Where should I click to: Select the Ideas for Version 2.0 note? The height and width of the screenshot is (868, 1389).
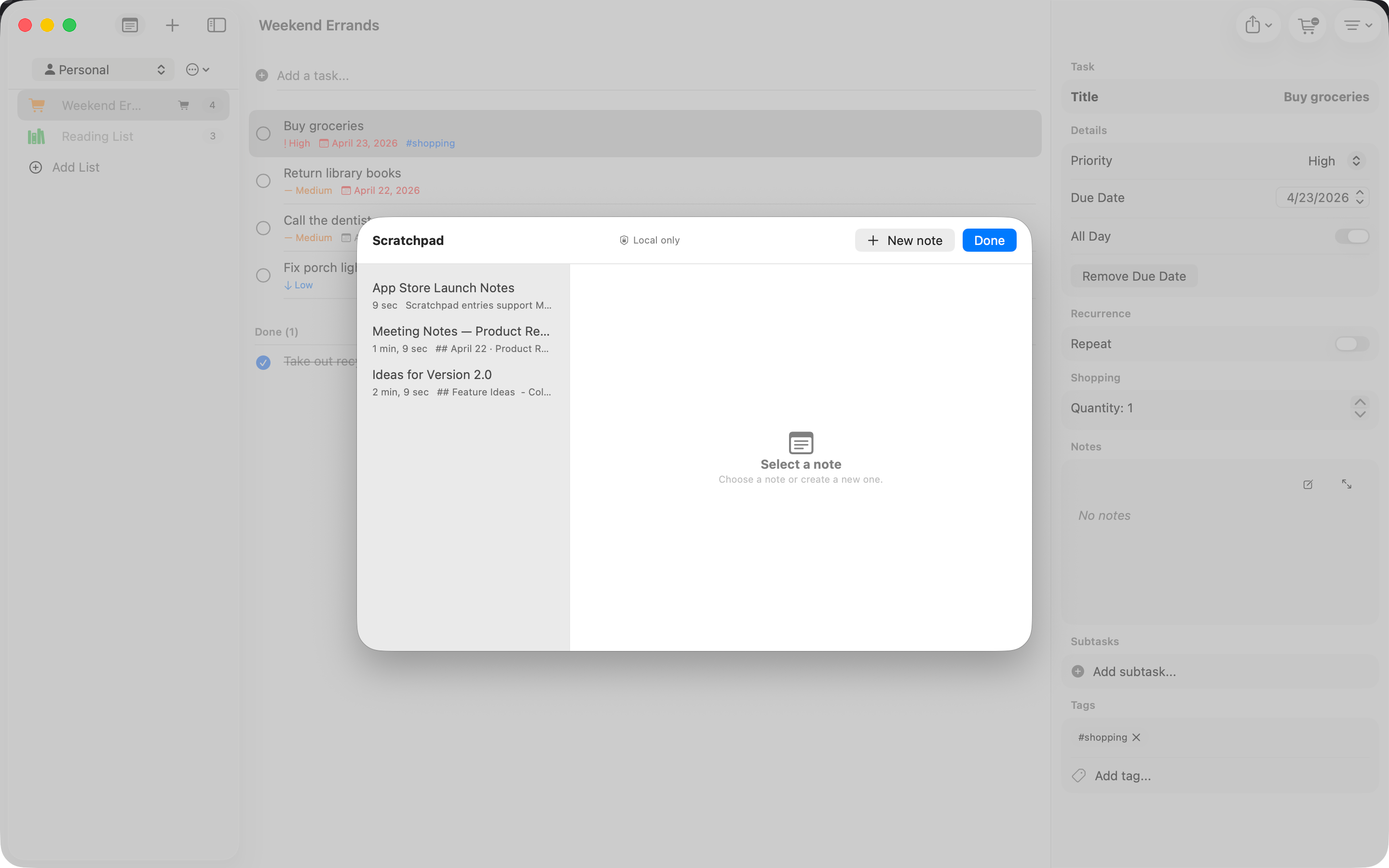[x=432, y=374]
